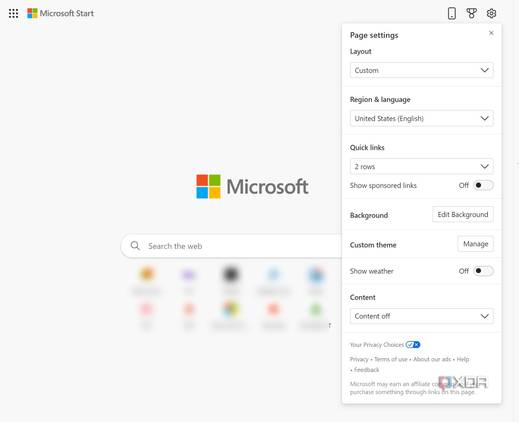The height and width of the screenshot is (422, 519).
Task: Close the Page settings panel
Action: tap(491, 33)
